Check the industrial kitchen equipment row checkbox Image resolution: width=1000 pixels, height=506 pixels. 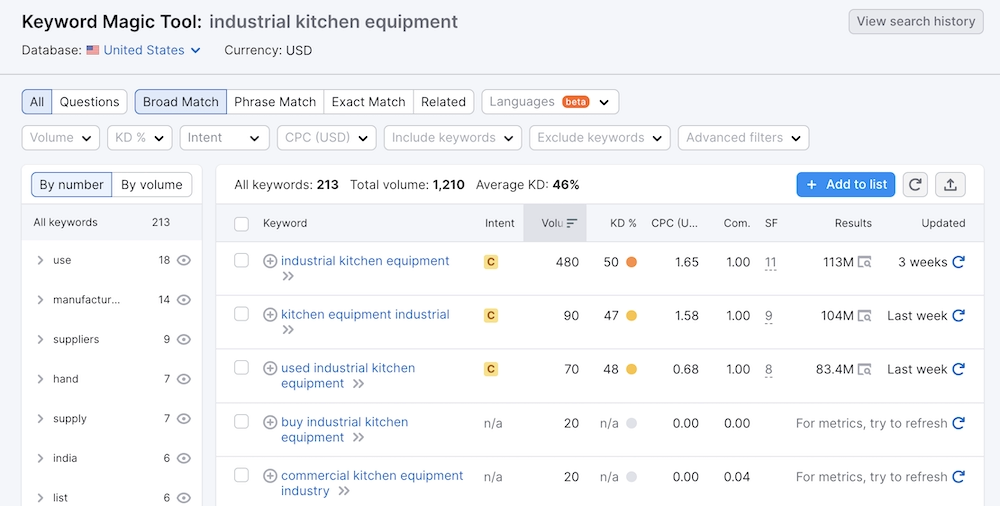[x=241, y=260]
